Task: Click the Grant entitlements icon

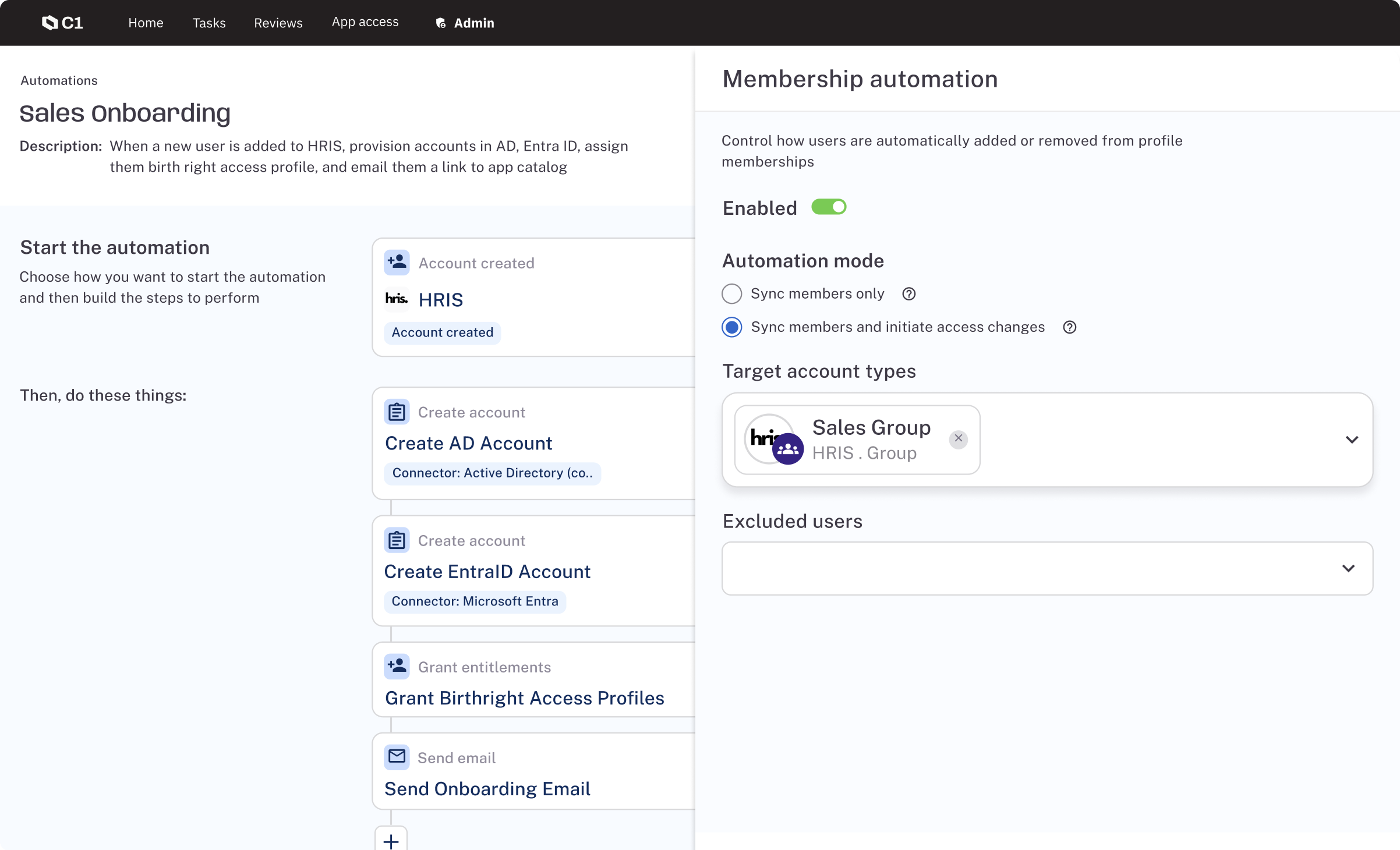Action: [x=397, y=667]
